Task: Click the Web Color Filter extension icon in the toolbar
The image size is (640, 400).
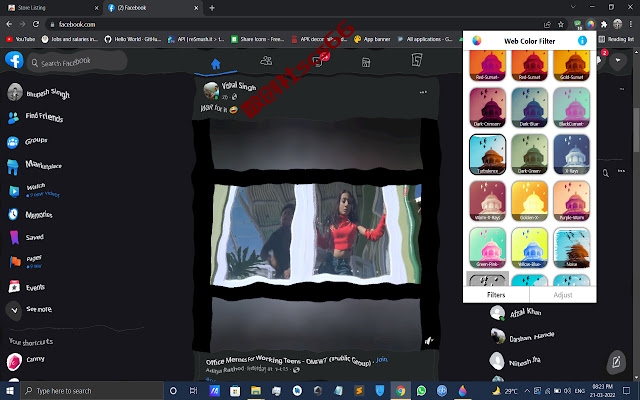Action: tap(591, 24)
